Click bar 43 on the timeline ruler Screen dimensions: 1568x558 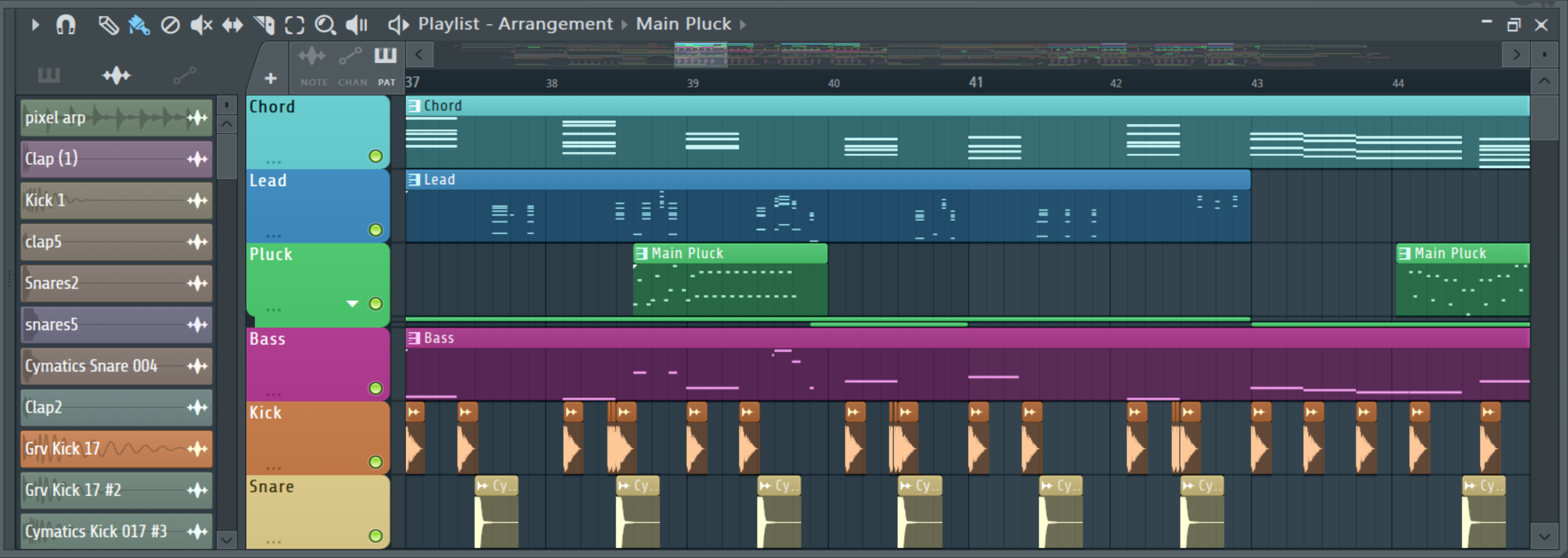pyautogui.click(x=1257, y=83)
